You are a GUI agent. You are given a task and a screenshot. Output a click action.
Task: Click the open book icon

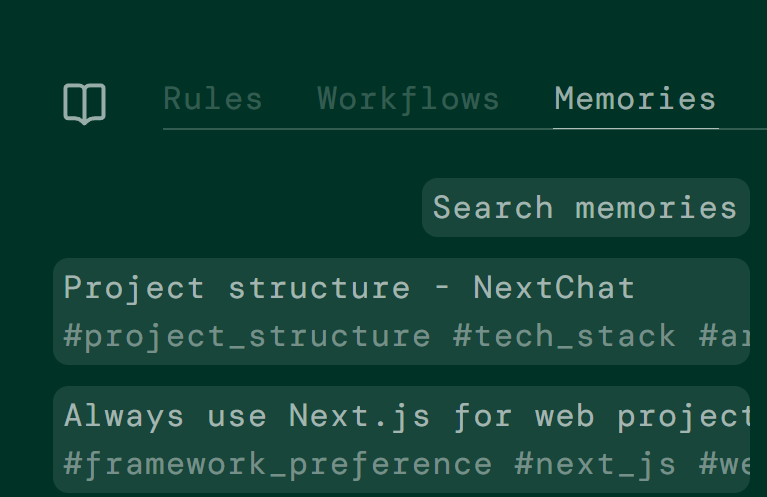[x=85, y=103]
